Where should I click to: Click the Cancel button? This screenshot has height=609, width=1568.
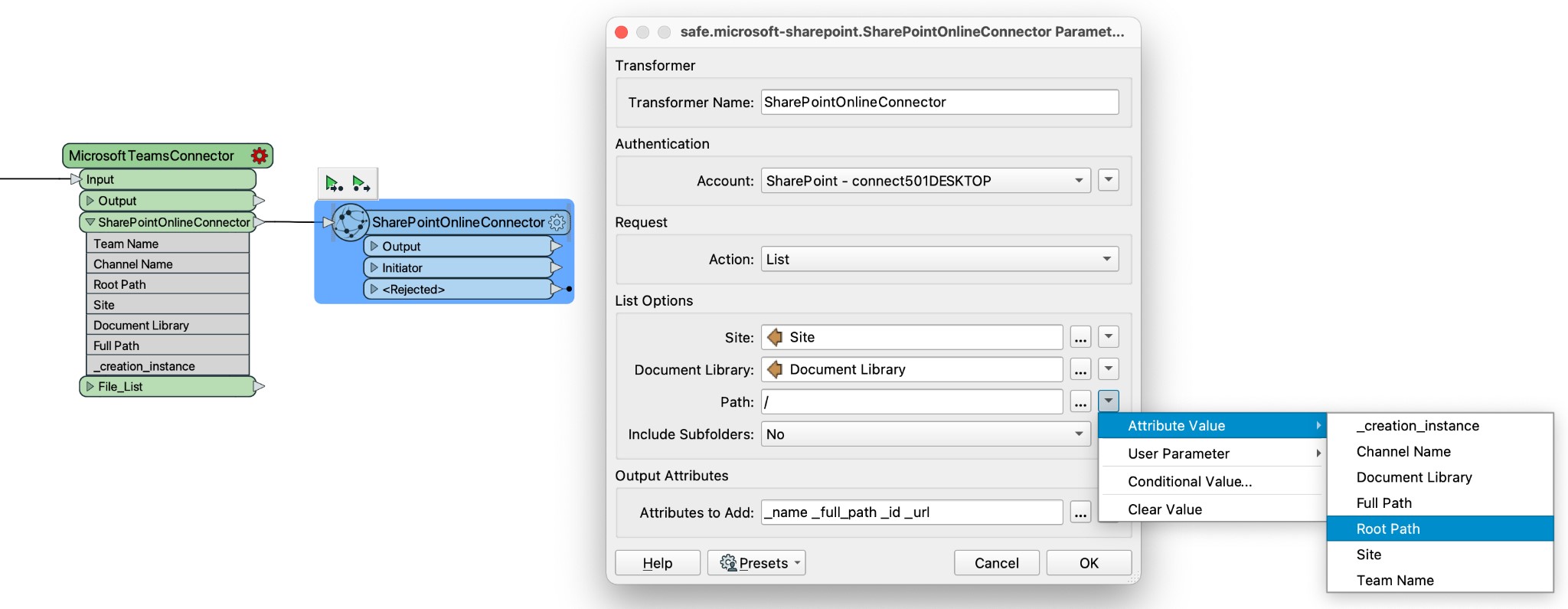click(996, 563)
